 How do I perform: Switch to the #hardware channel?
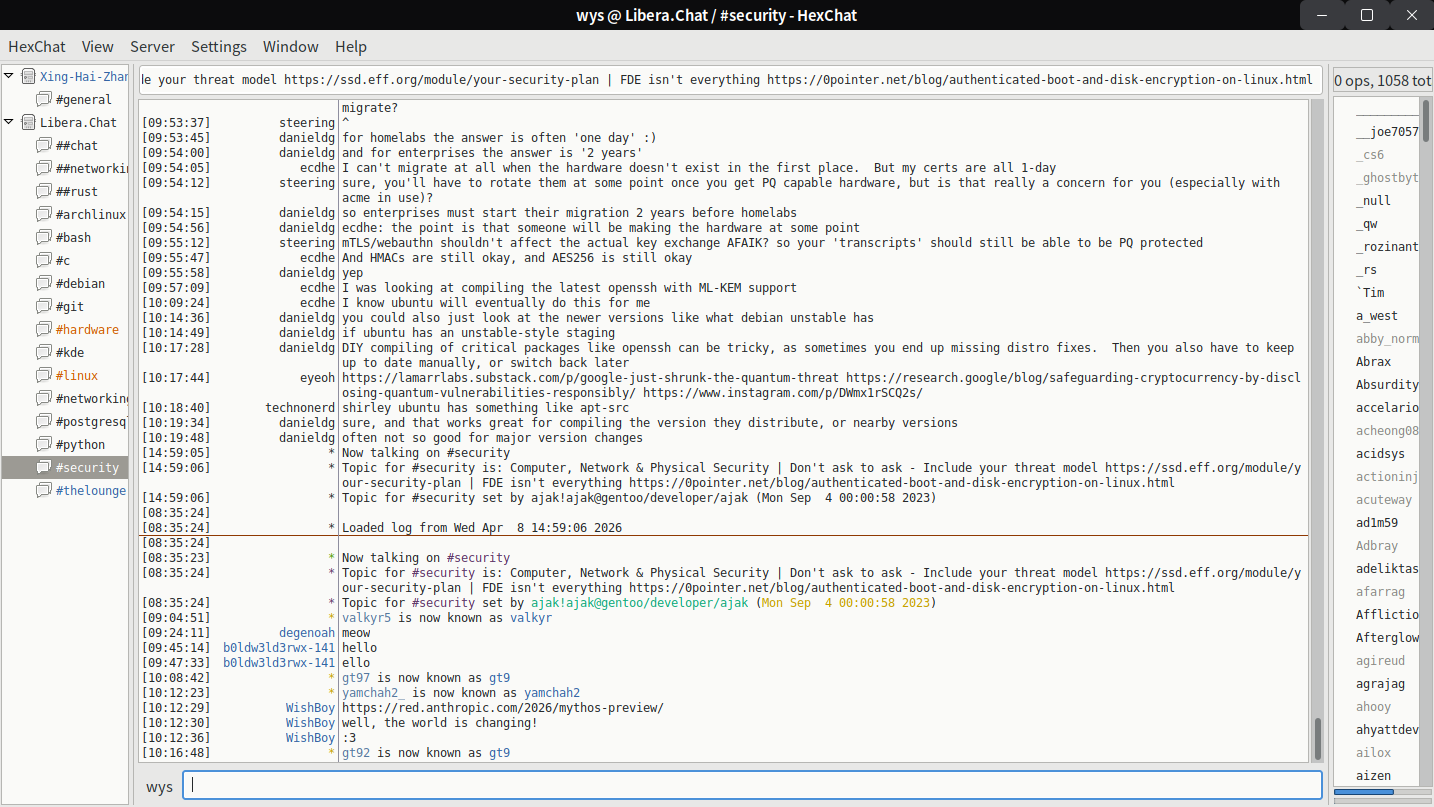[x=87, y=329]
